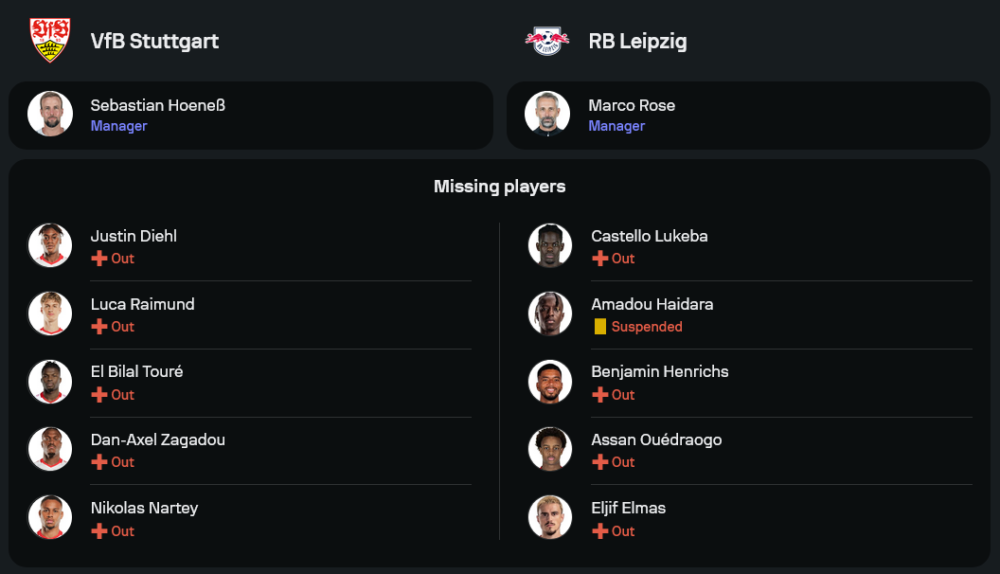The height and width of the screenshot is (574, 1000).
Task: Click the Missing players section heading
Action: pos(500,186)
